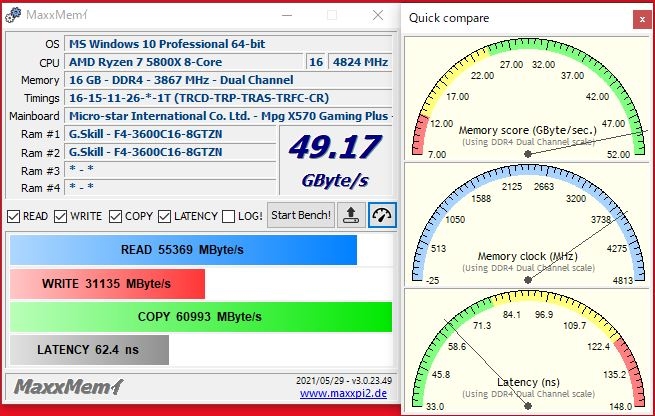Click the COPY 60993 MByte/s bar
The height and width of the screenshot is (416, 655).
201,317
